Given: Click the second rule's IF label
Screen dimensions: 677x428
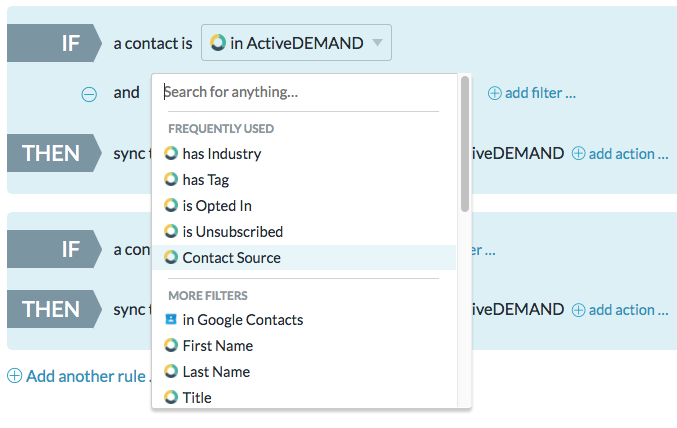Looking at the screenshot, I should (54, 249).
